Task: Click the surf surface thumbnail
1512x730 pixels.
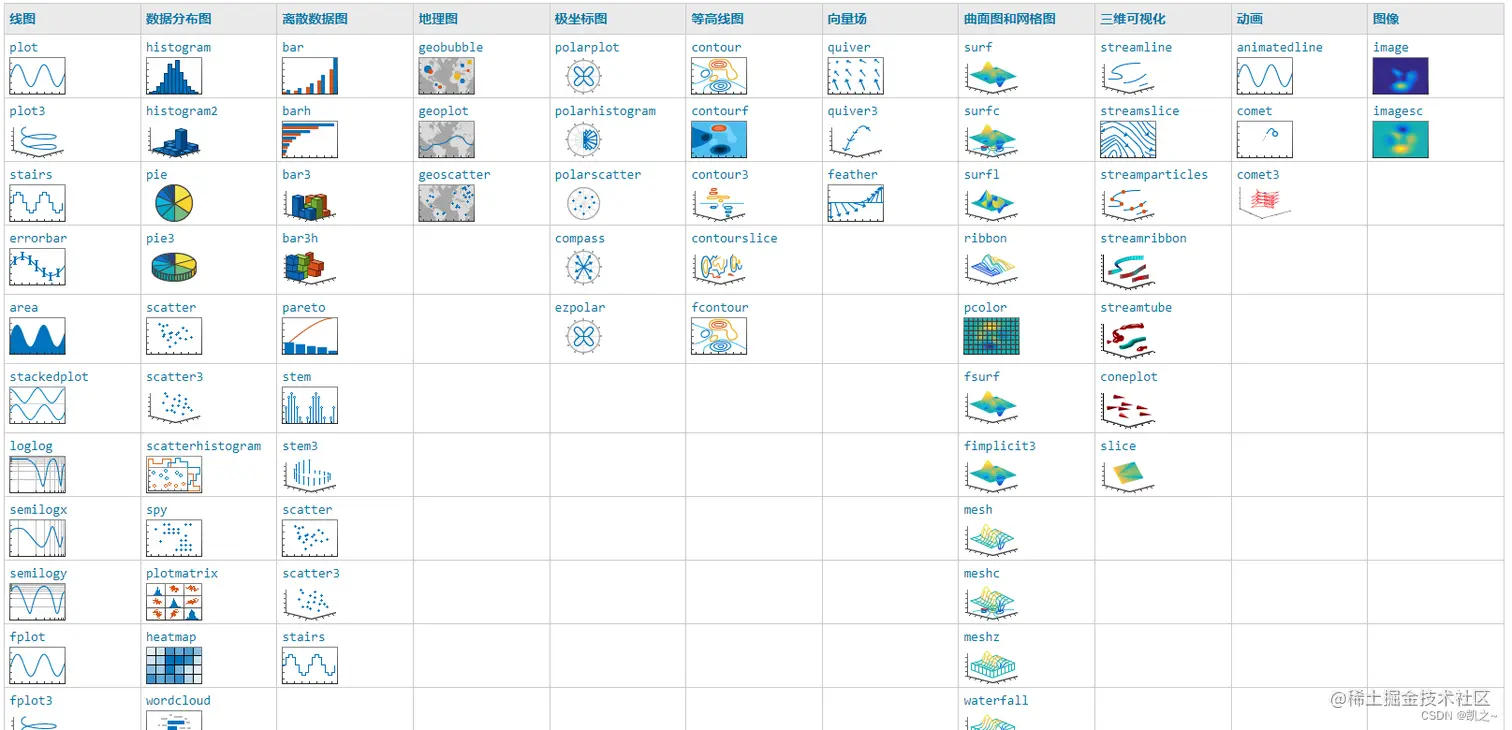Action: click(992, 76)
